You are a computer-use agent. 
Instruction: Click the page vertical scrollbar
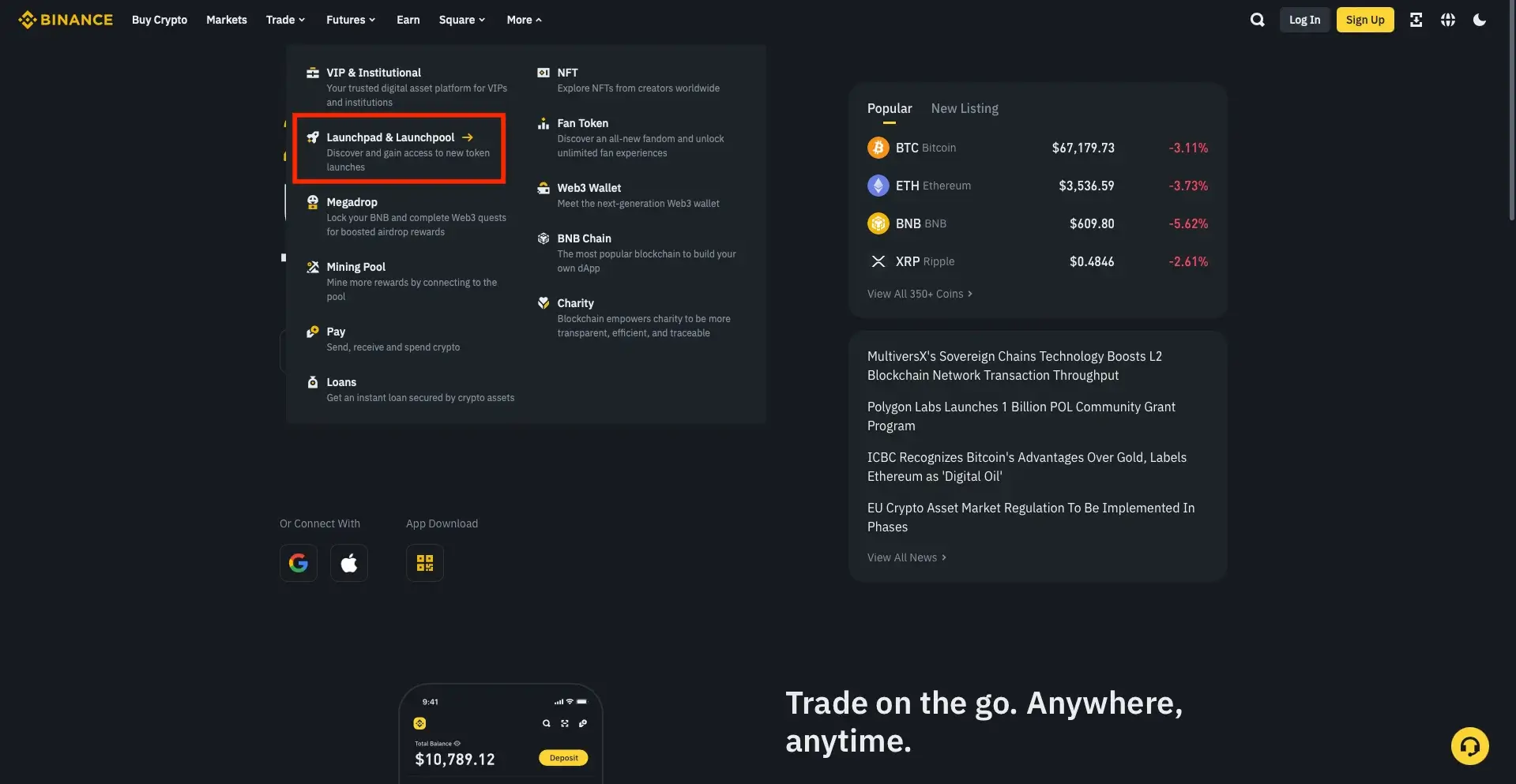(1511, 111)
